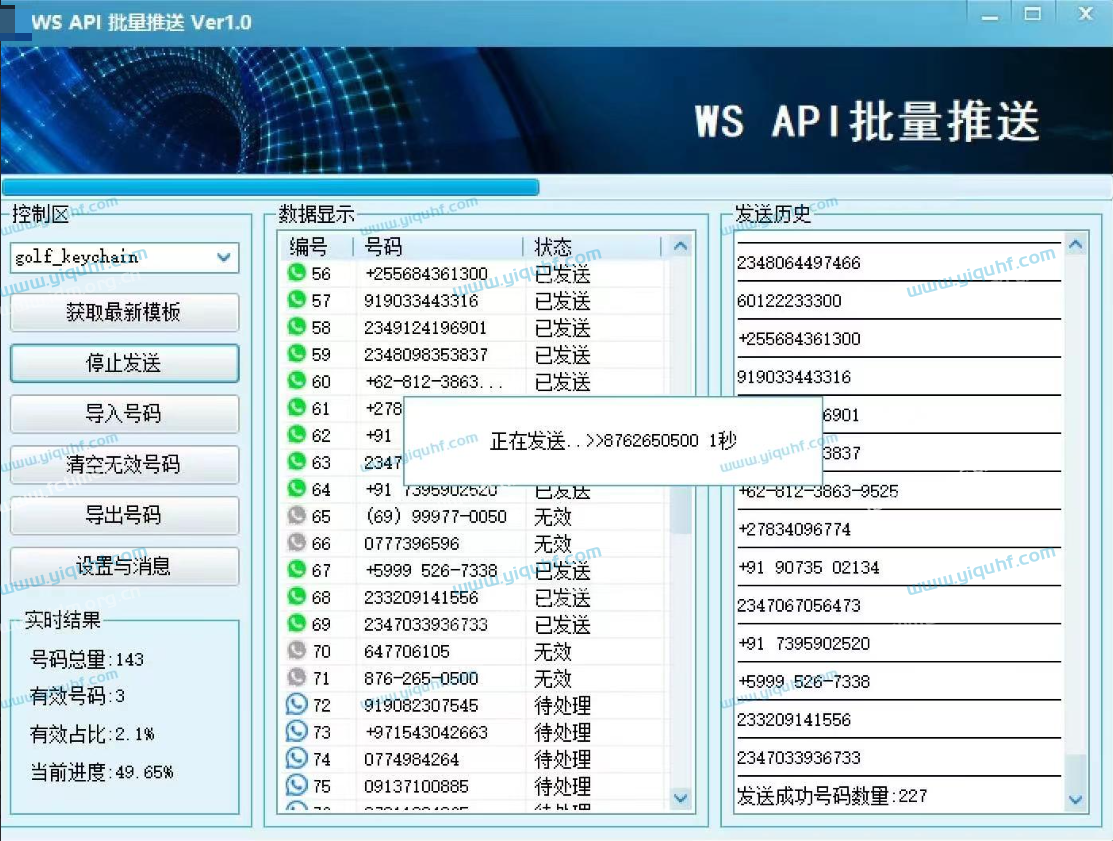Click history entry +27834096774
Screen dimensions: 1113x841
(x=794, y=529)
